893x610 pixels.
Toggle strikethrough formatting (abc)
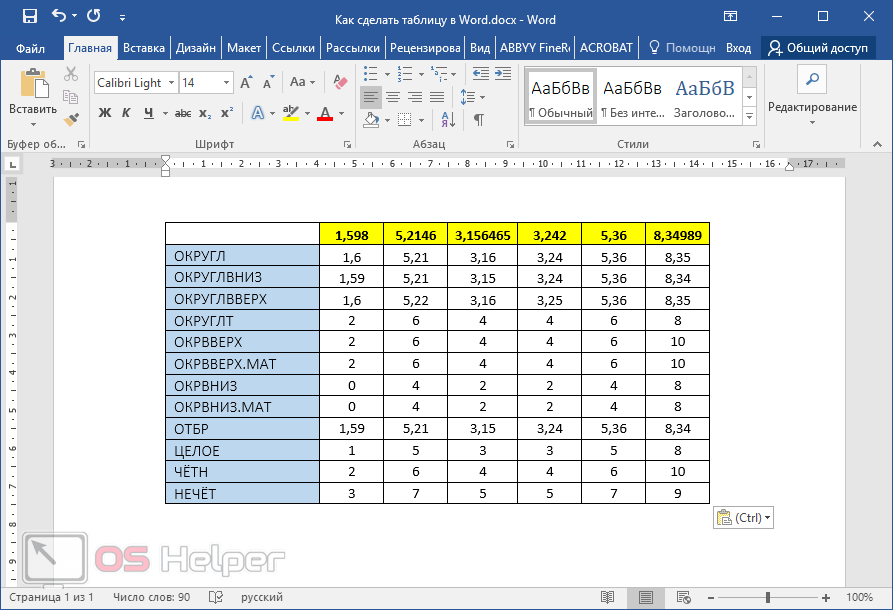[x=182, y=113]
